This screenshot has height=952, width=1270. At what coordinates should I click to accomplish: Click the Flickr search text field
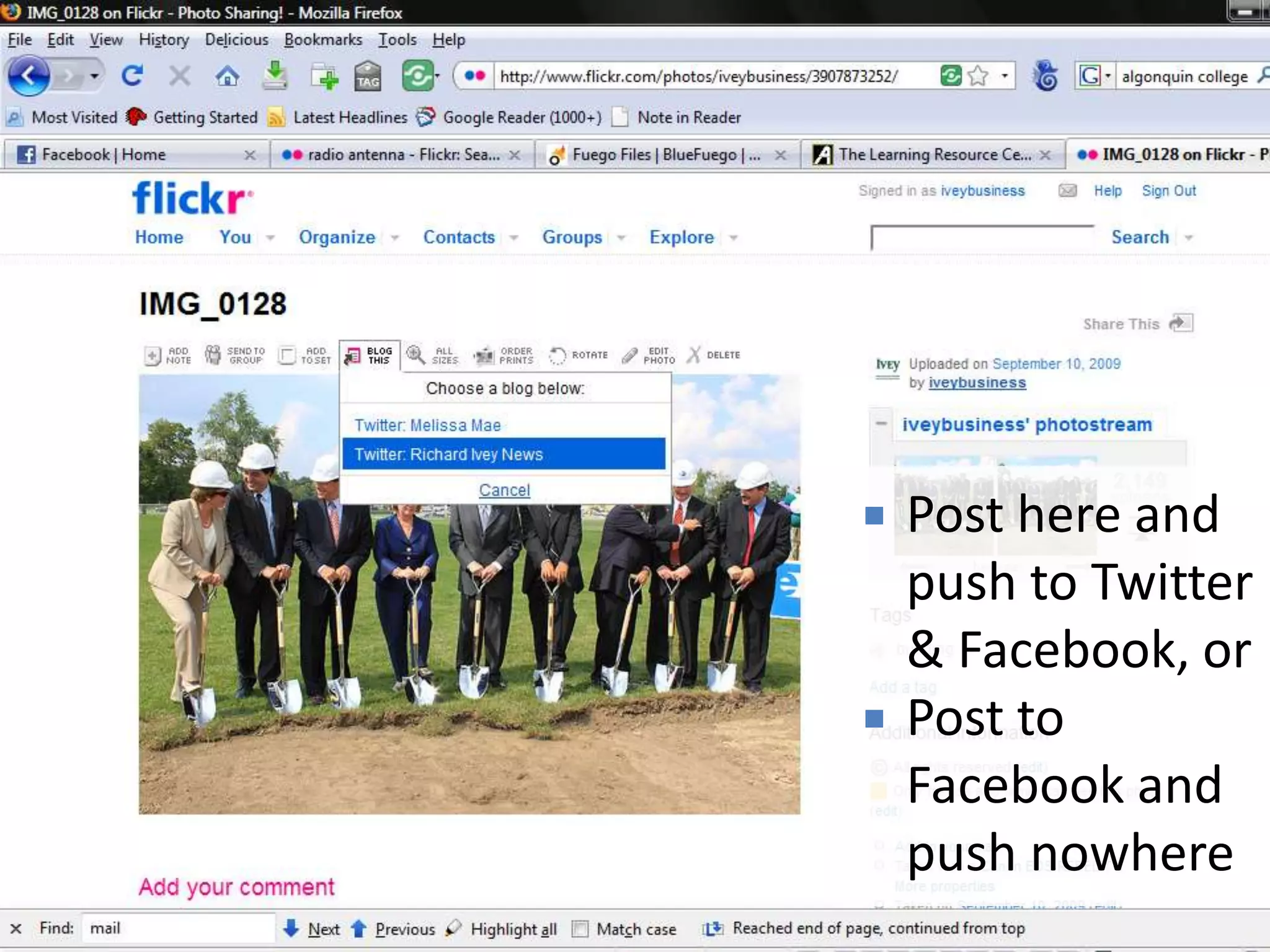click(982, 237)
